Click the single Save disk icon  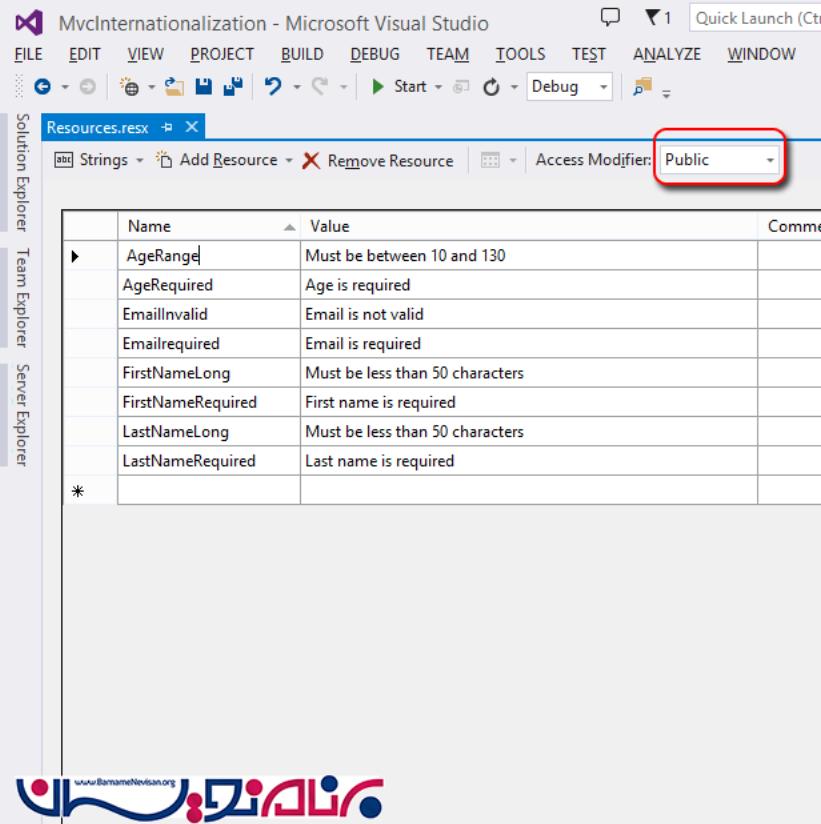coord(203,87)
